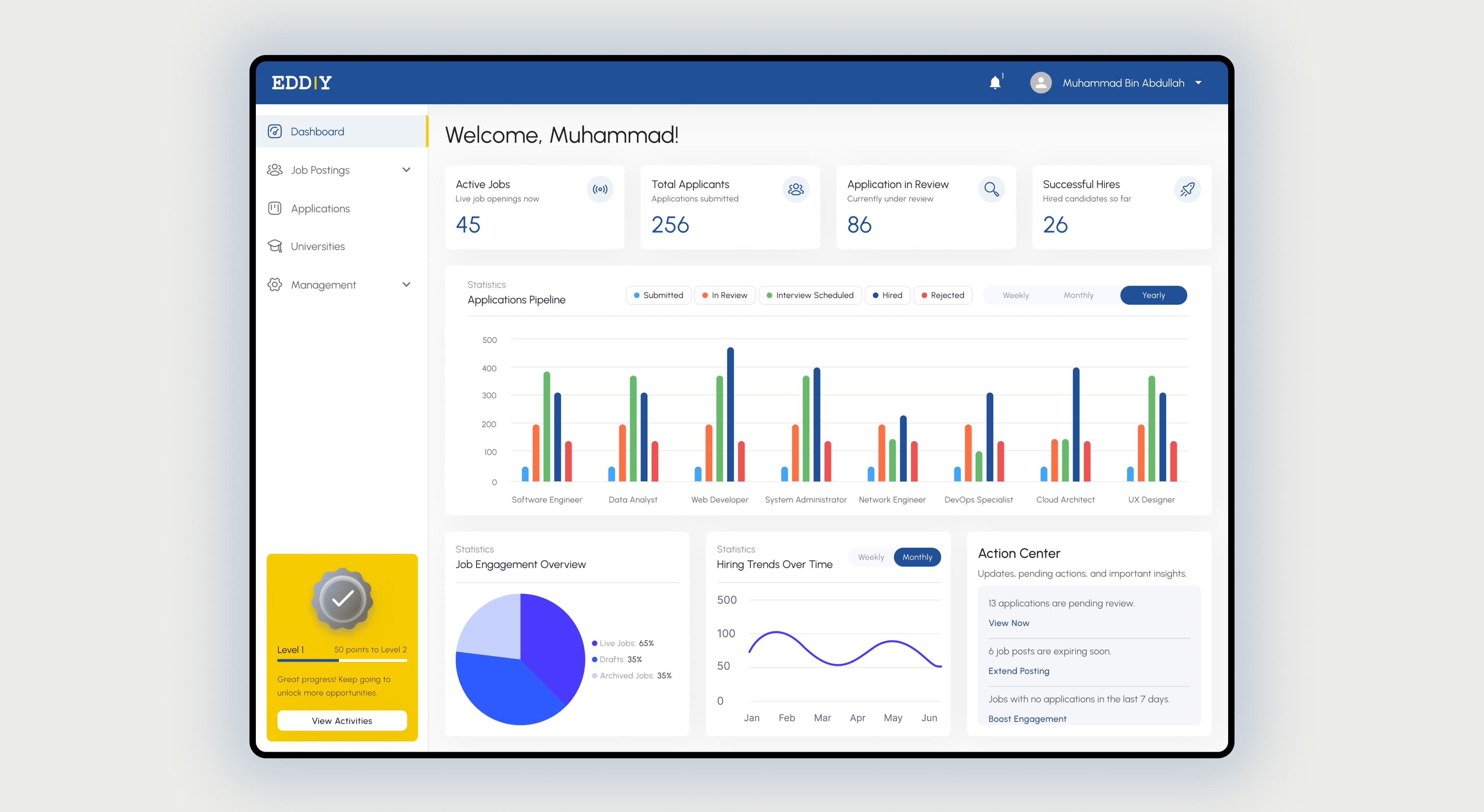Click the Successful Hires rocket icon
This screenshot has height=812, width=1484.
[1187, 189]
